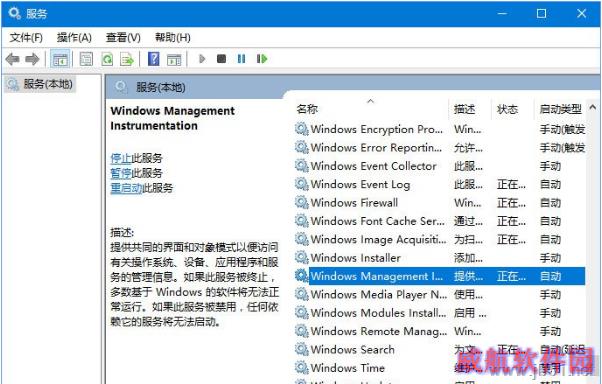602x384 pixels.
Task: Start service with the play icon
Action: coord(202,59)
